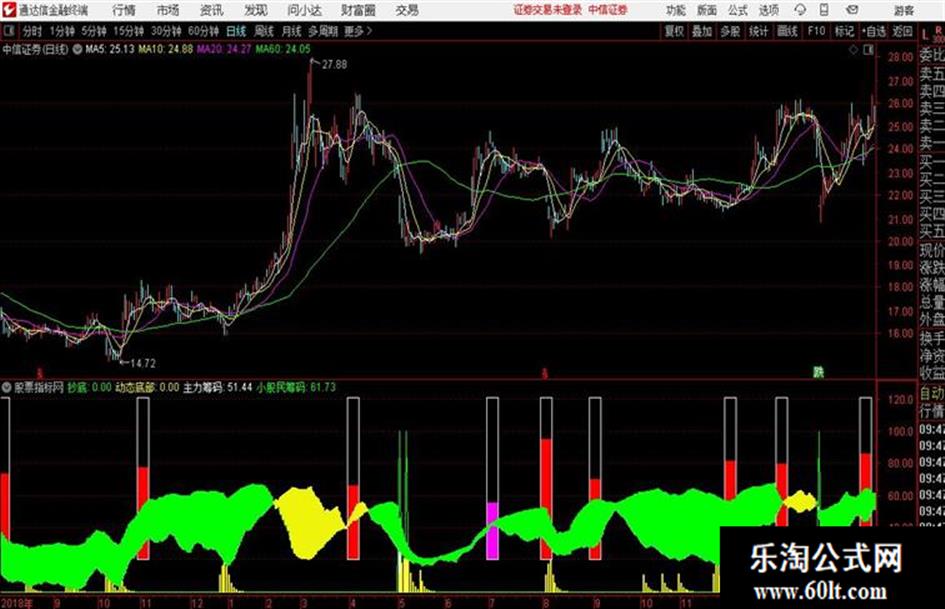Switch to 周线 weekly period
The width and height of the screenshot is (945, 609).
click(x=264, y=31)
